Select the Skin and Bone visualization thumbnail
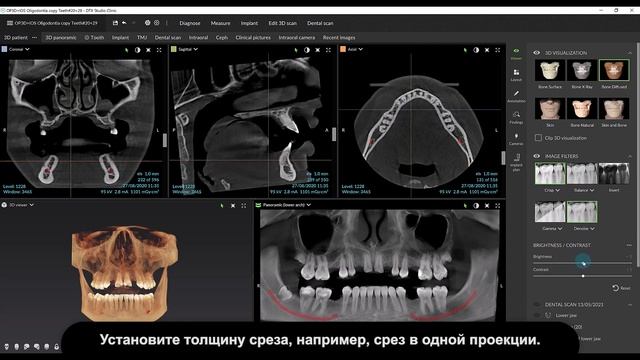 [614, 109]
